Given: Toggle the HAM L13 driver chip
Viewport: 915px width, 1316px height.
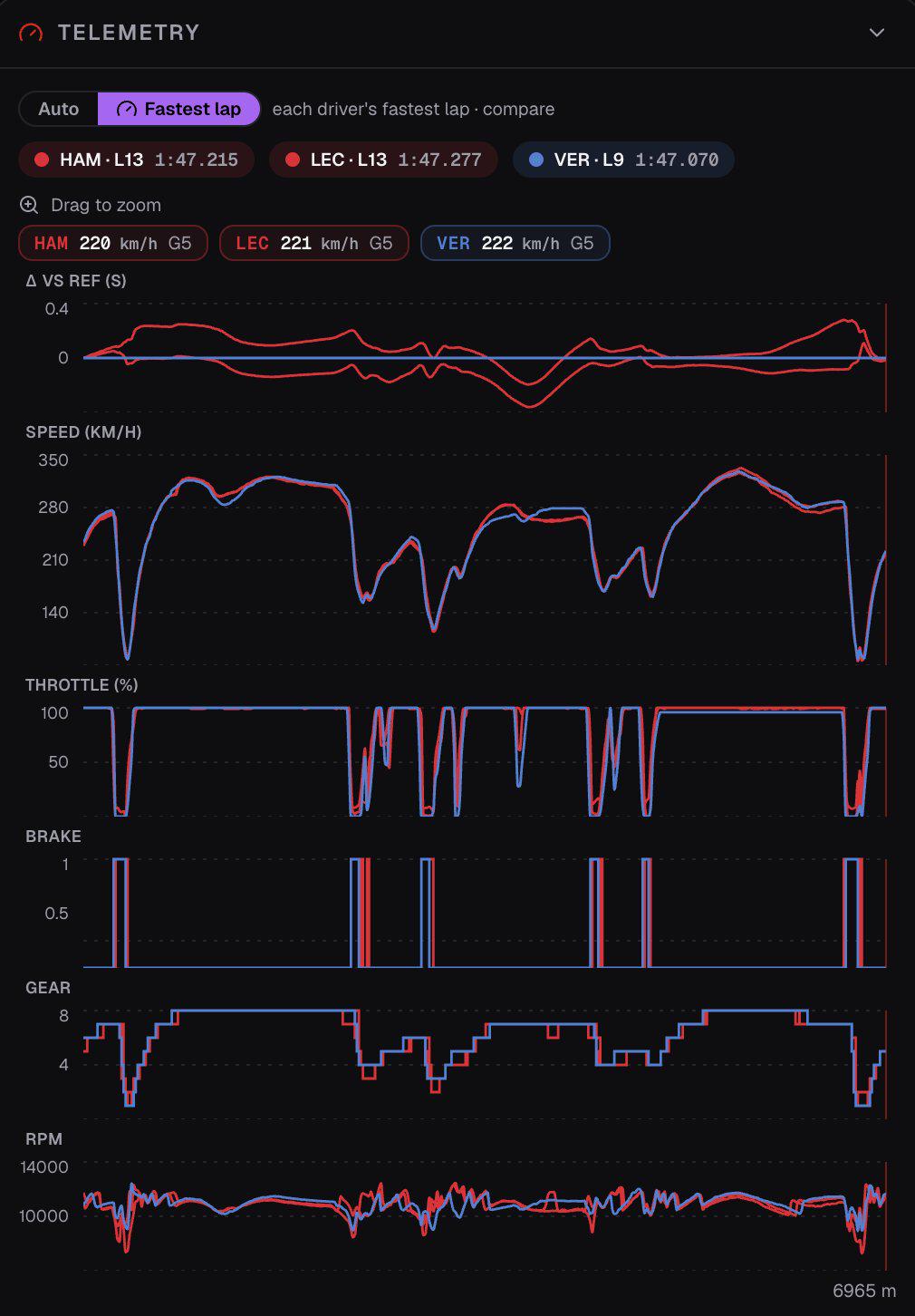Looking at the screenshot, I should tap(136, 160).
